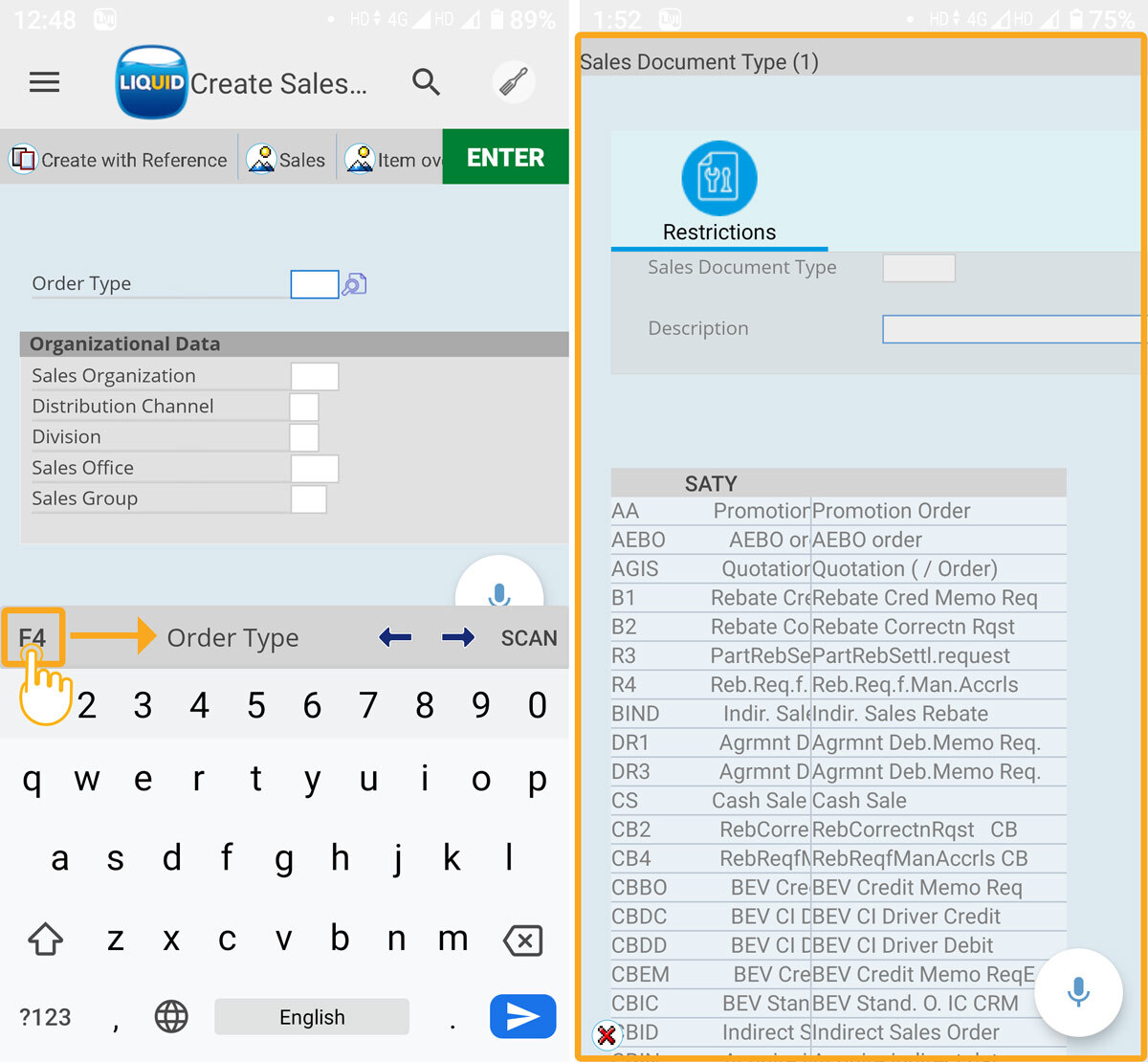Click the Order Type lookup icon

click(355, 284)
